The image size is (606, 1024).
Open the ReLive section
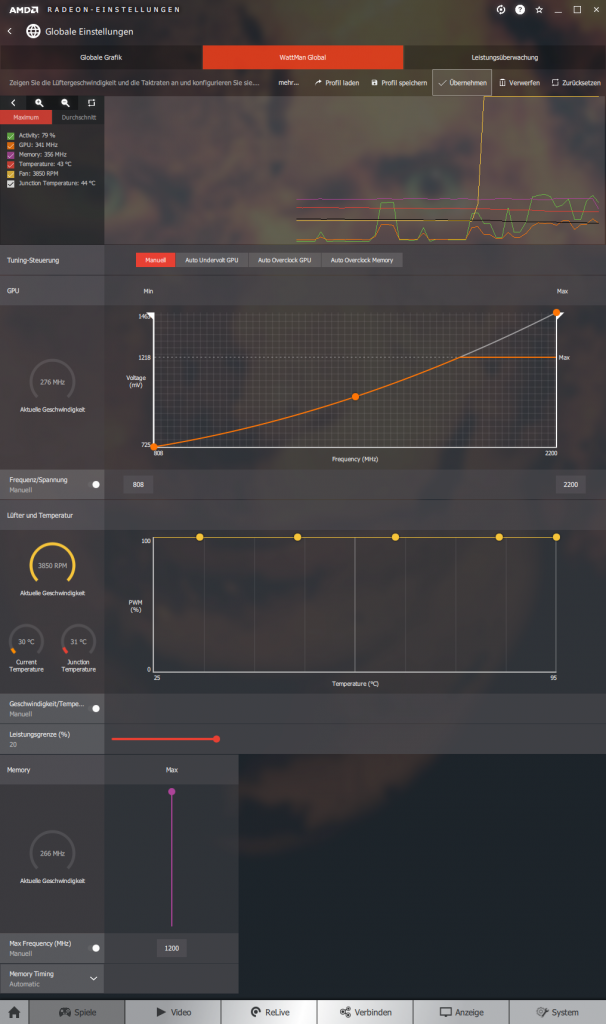point(269,1012)
